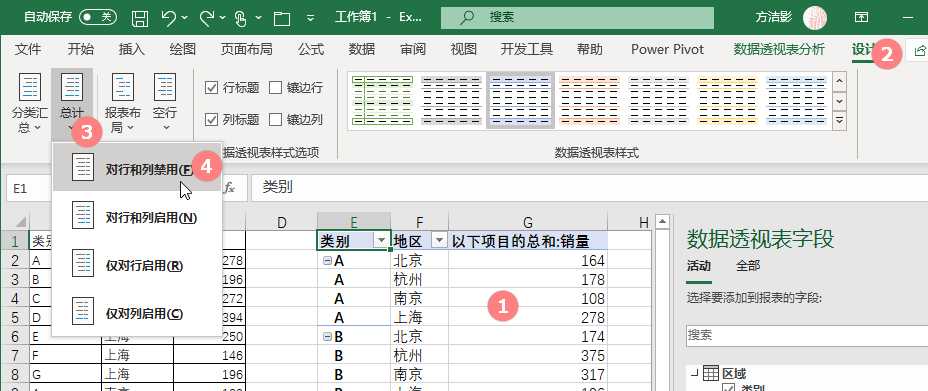Image resolution: width=928 pixels, height=391 pixels.
Task: Collapse the category A group
Action: tap(327, 260)
